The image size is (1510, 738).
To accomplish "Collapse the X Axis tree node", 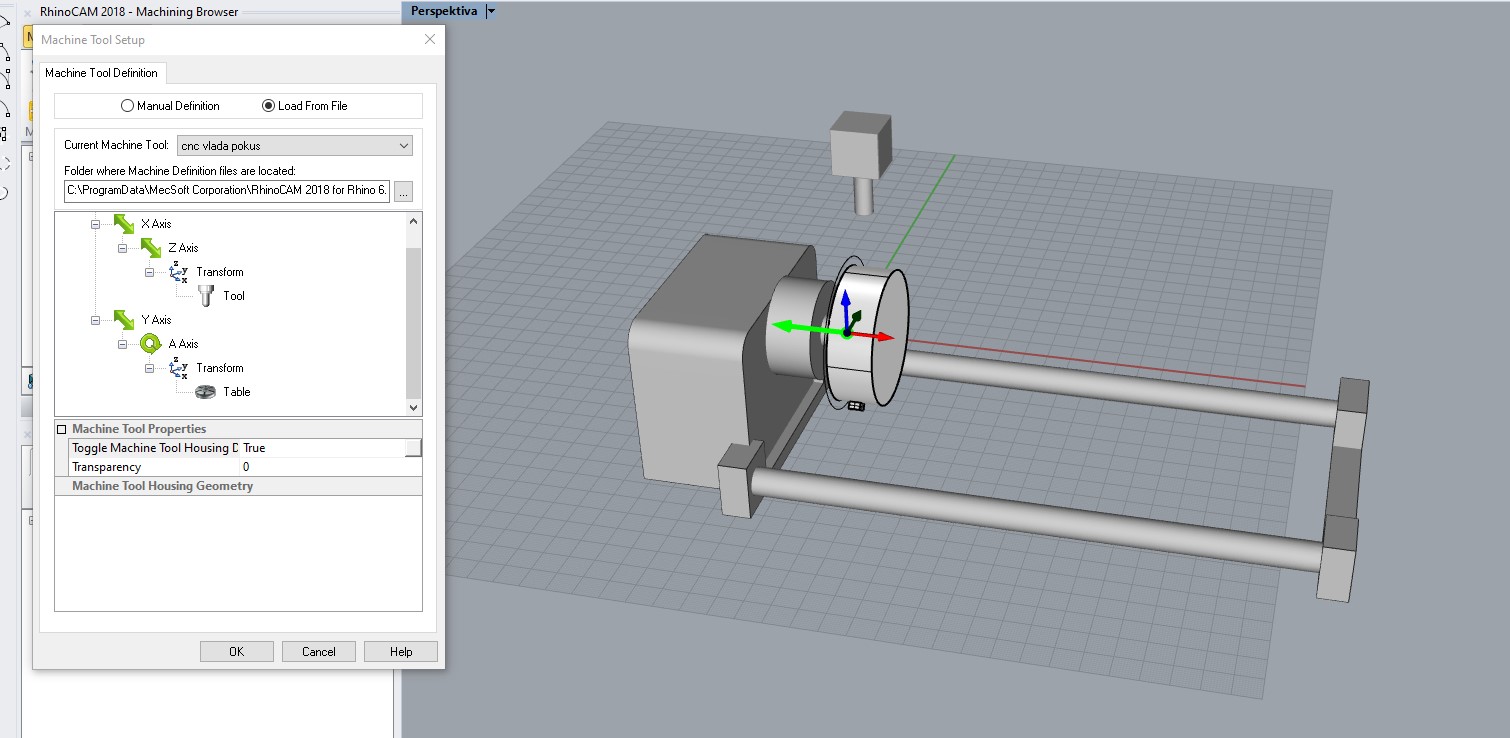I will click(96, 224).
